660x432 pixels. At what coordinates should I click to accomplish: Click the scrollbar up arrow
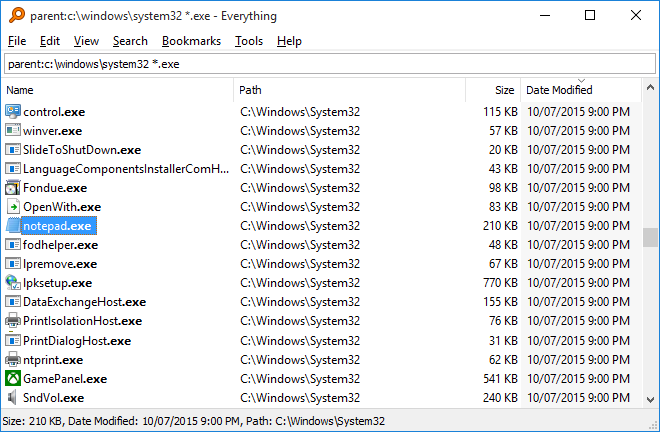650,87
